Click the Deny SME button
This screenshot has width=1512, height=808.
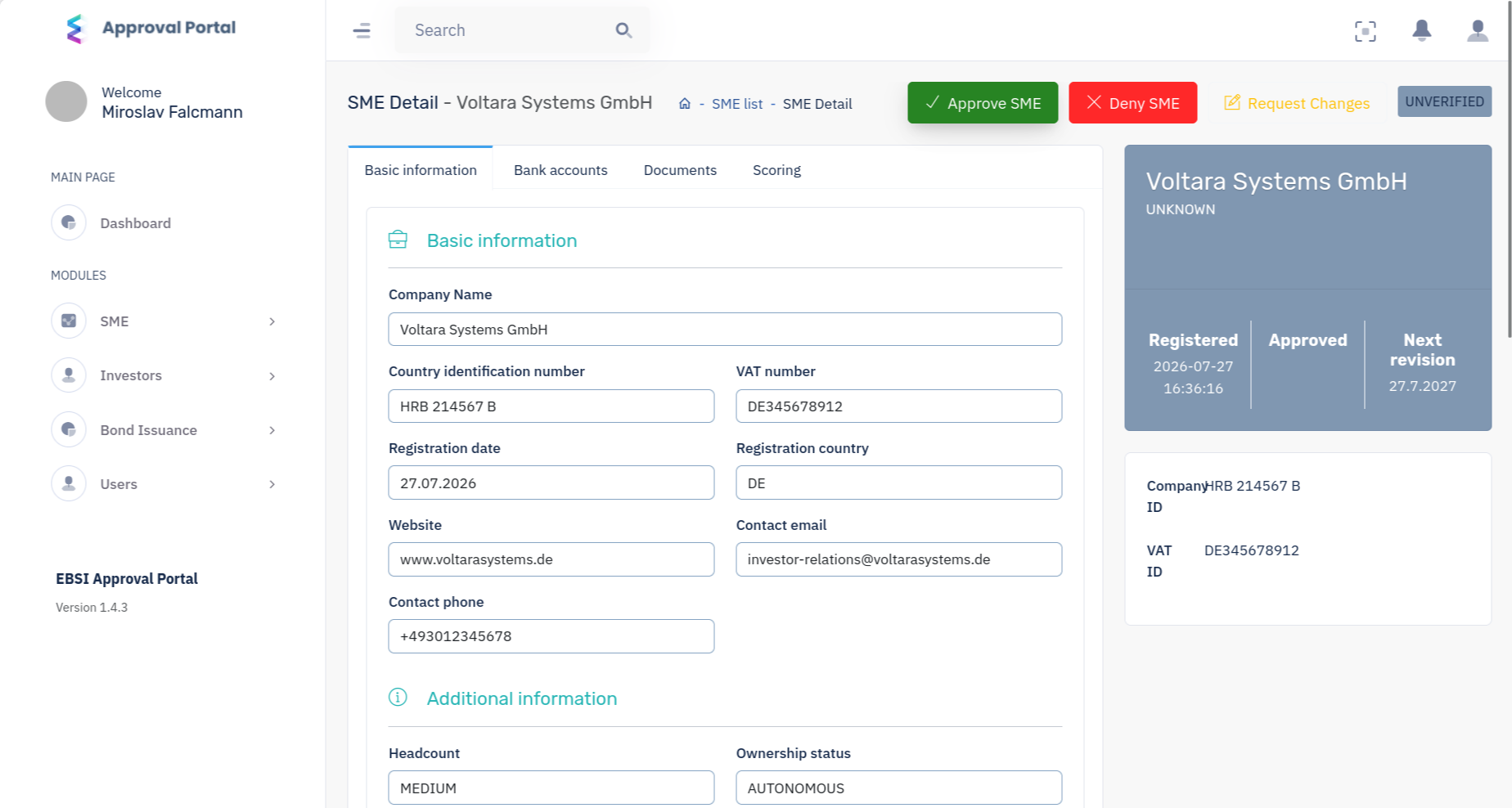pyautogui.click(x=1132, y=103)
